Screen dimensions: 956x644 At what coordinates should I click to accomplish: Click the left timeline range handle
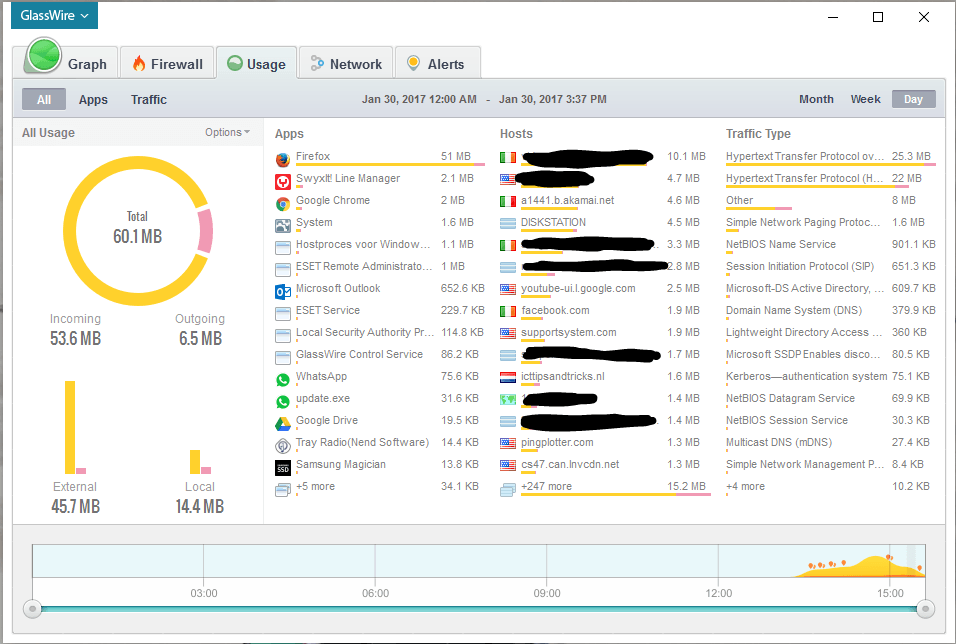click(x=33, y=609)
